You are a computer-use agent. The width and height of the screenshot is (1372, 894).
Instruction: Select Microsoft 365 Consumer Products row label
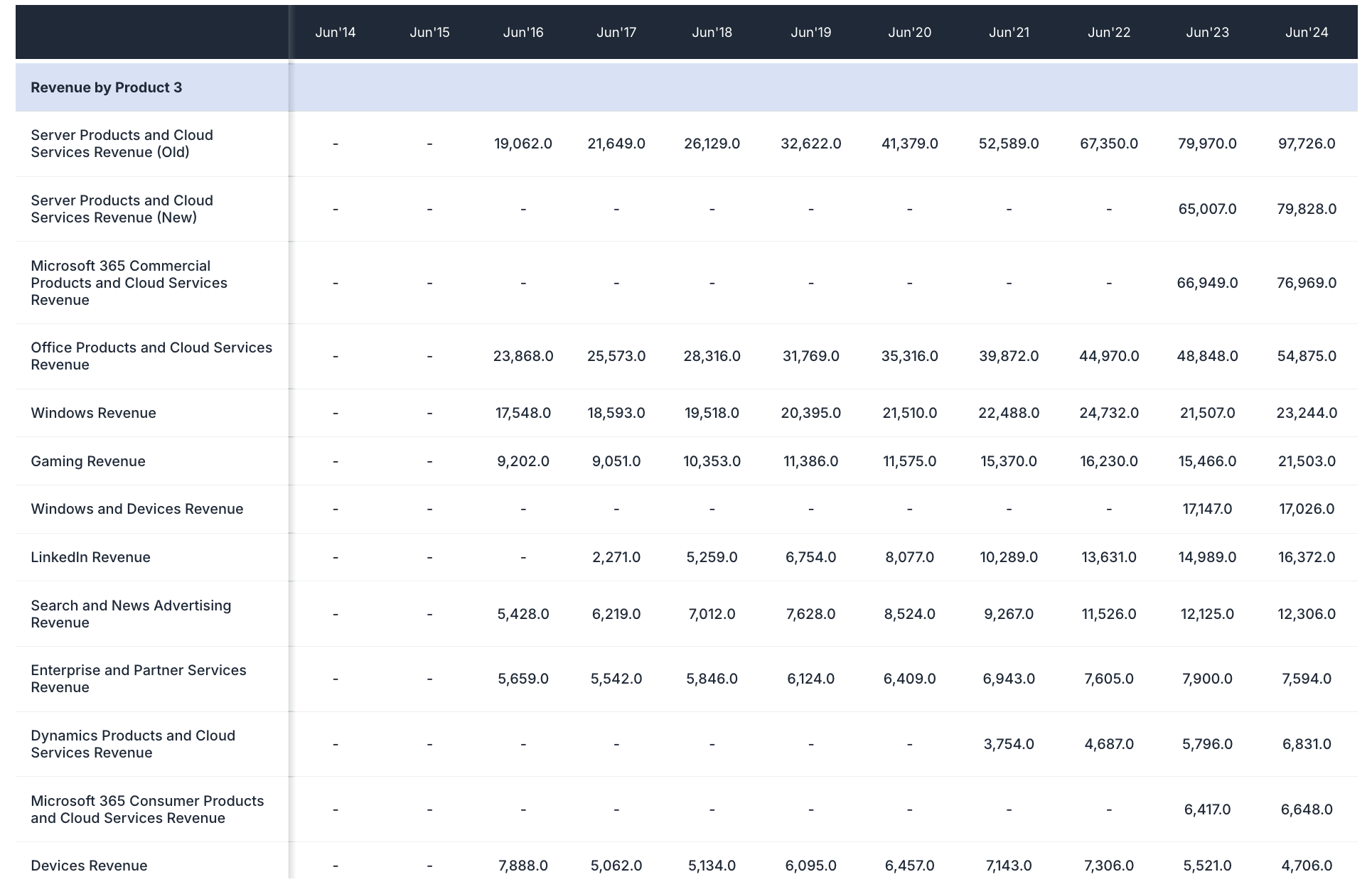point(146,809)
